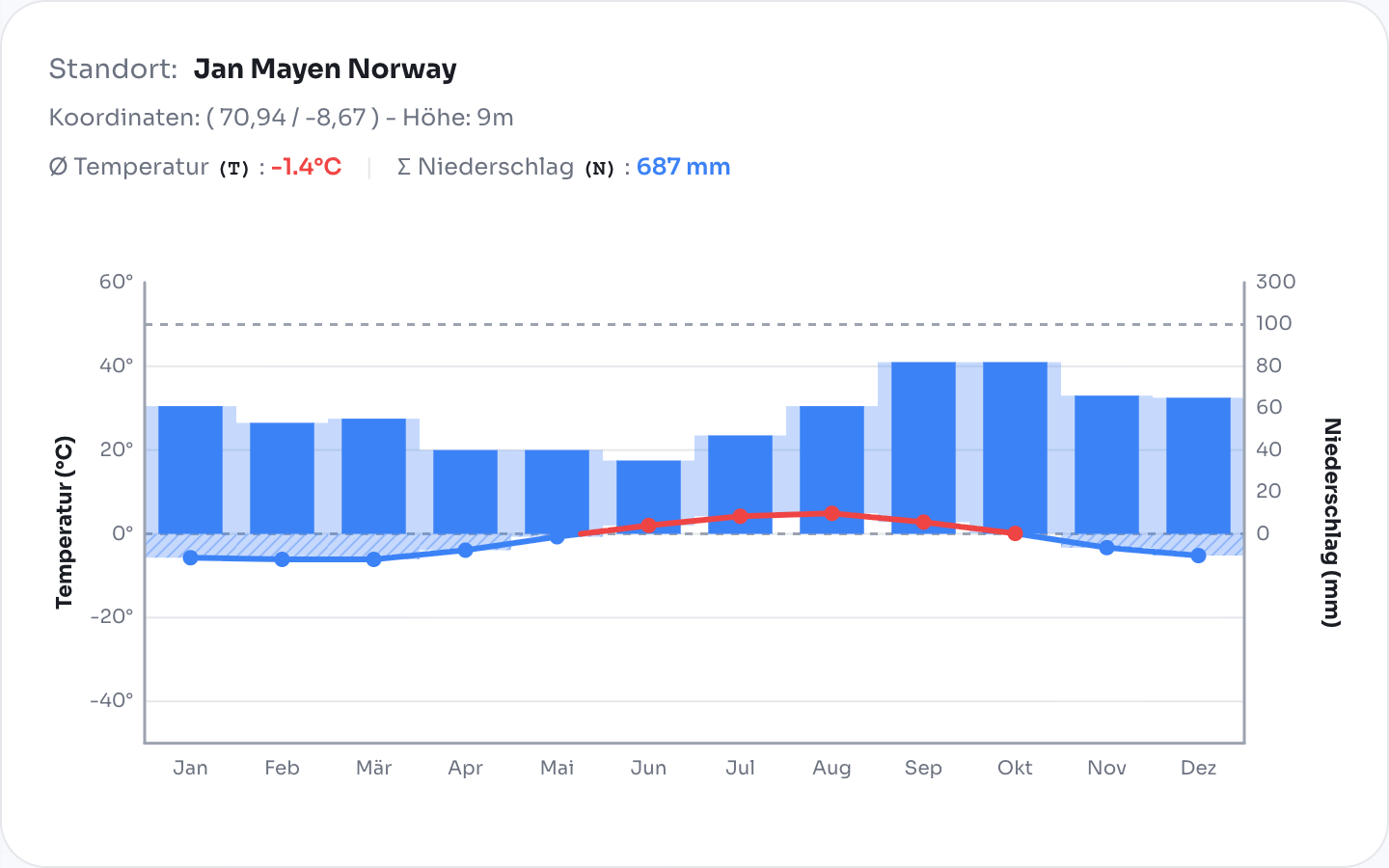Click the 687 mm precipitation total
The width and height of the screenshot is (1389, 868).
point(683,167)
